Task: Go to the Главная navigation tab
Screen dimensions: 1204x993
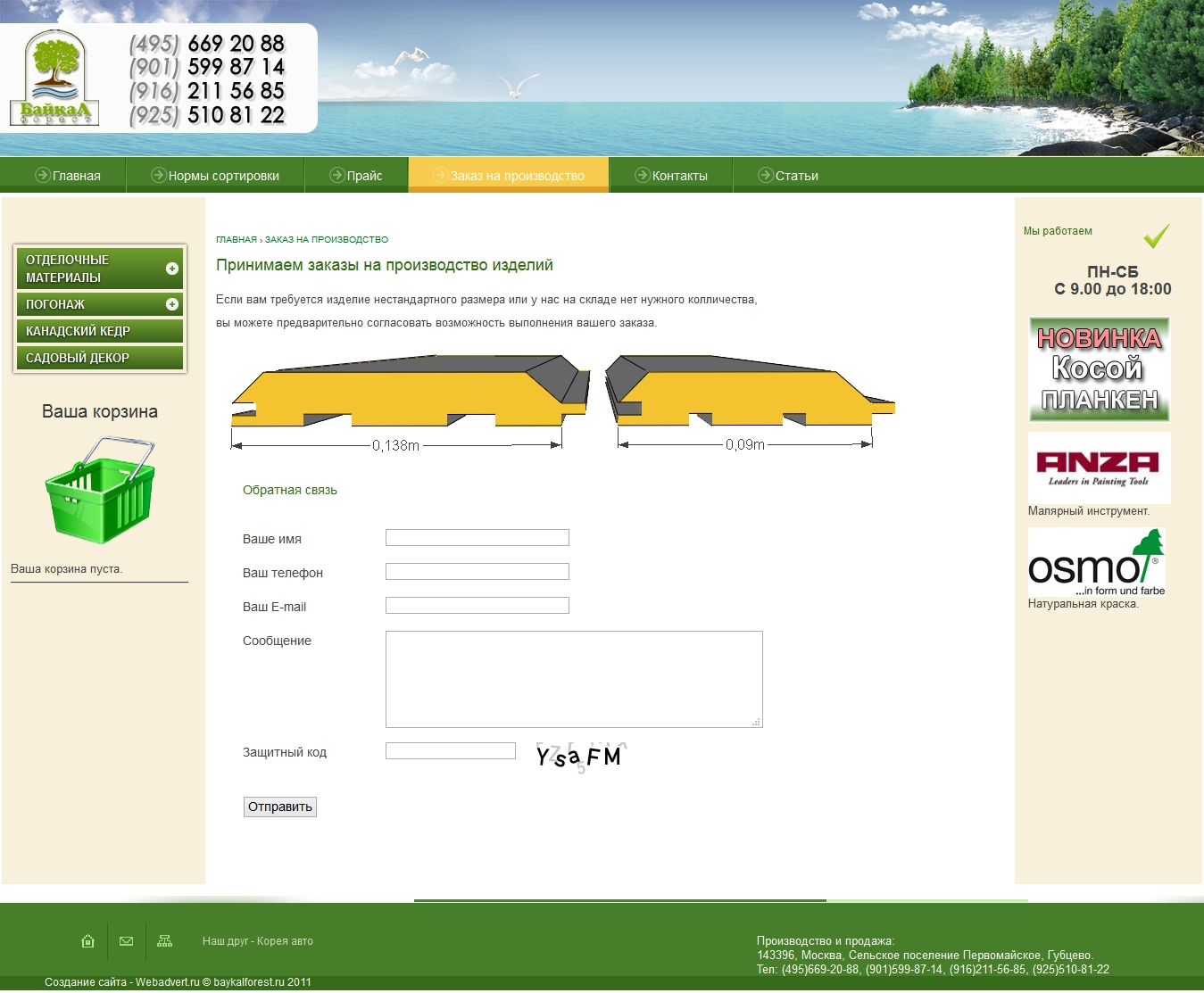Action: tap(68, 176)
